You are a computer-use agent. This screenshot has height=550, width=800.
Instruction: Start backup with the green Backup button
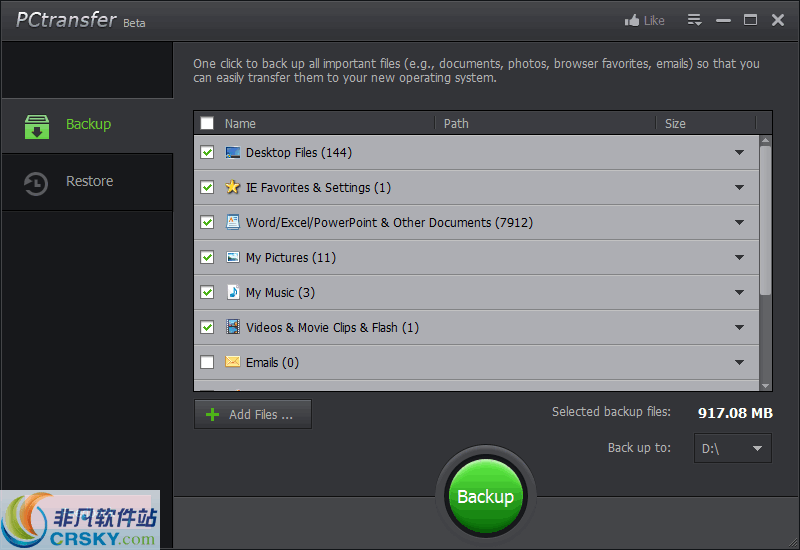485,496
